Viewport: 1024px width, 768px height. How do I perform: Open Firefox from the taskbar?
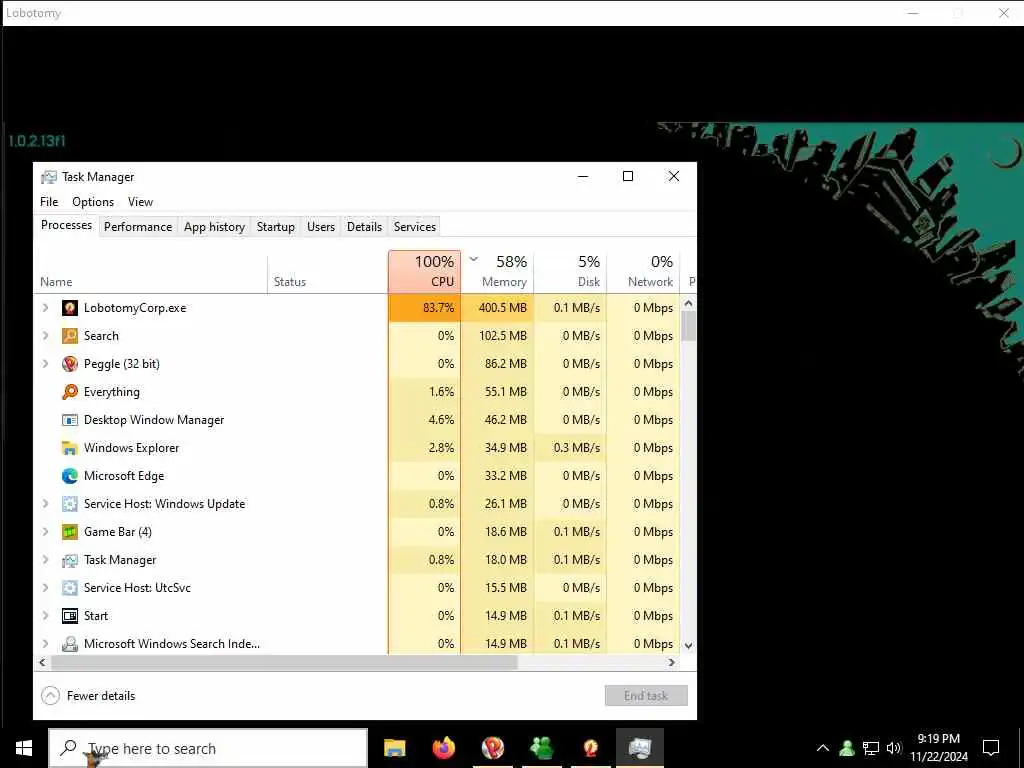(443, 748)
